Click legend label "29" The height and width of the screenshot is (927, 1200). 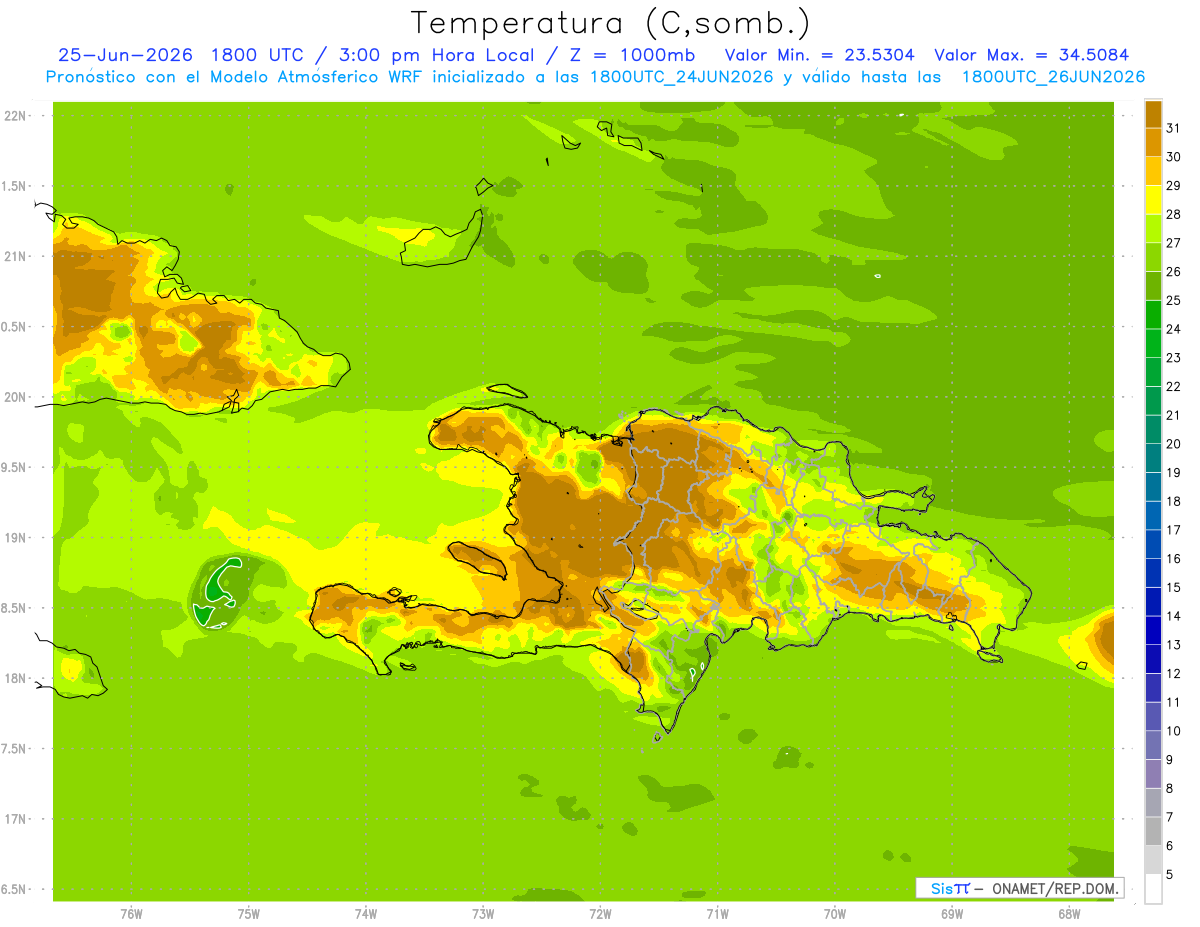coord(1173,185)
